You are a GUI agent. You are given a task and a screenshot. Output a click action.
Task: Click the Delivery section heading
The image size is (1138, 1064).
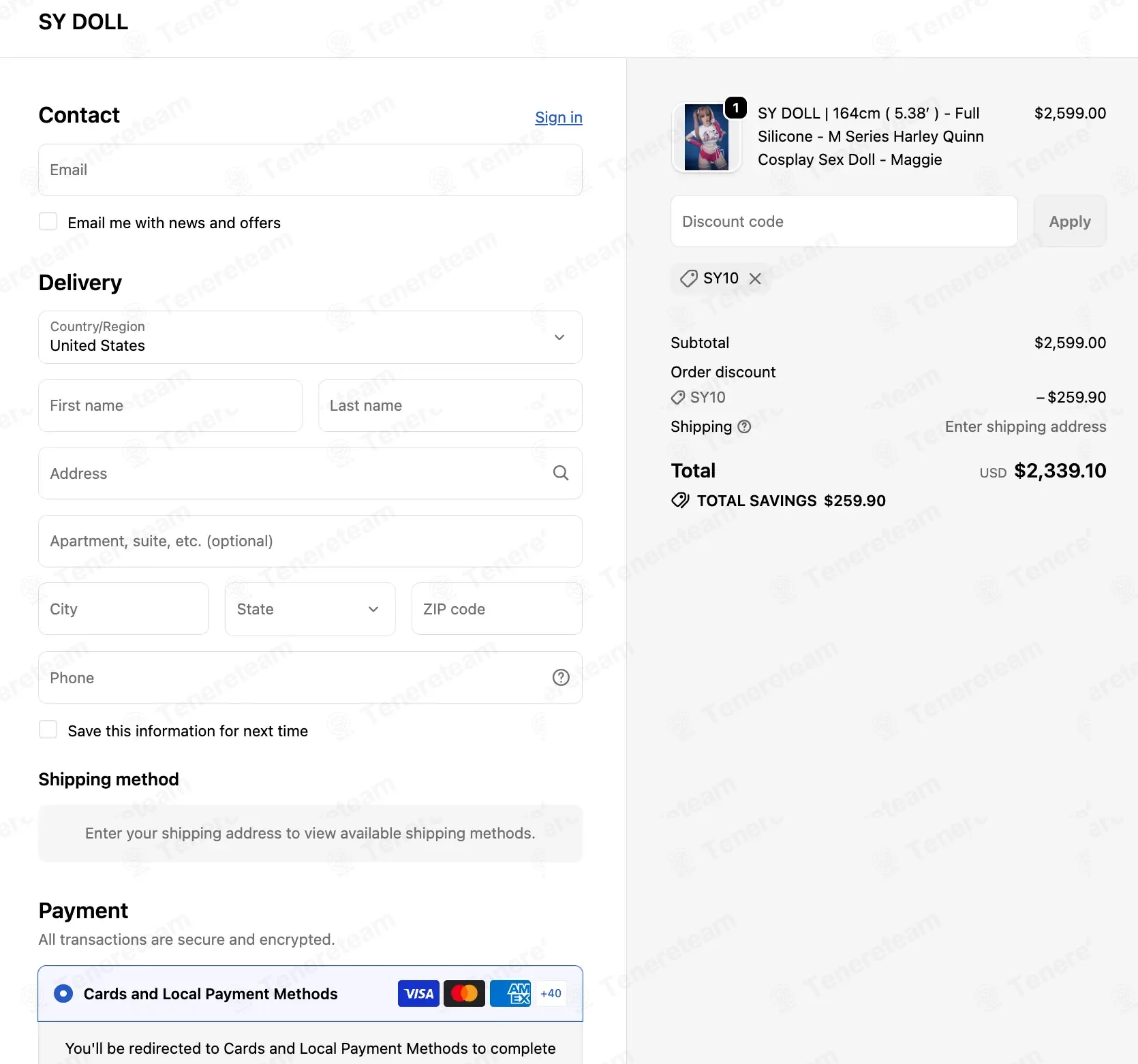(x=80, y=282)
